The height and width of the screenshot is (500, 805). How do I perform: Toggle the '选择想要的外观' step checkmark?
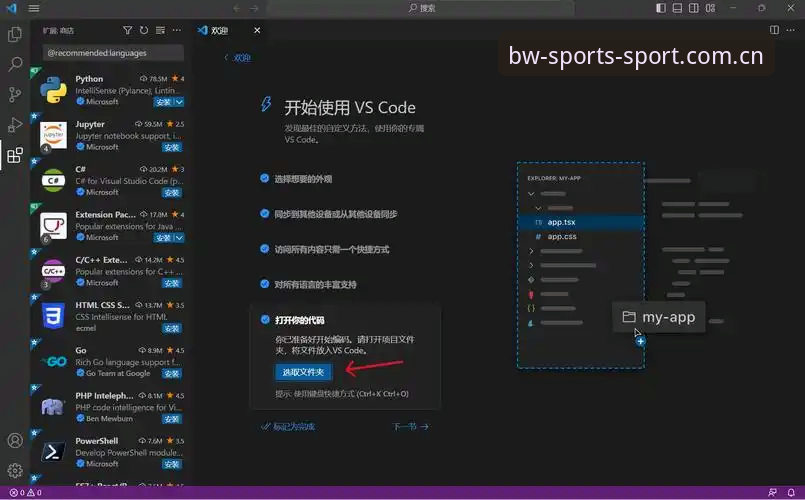tap(264, 178)
